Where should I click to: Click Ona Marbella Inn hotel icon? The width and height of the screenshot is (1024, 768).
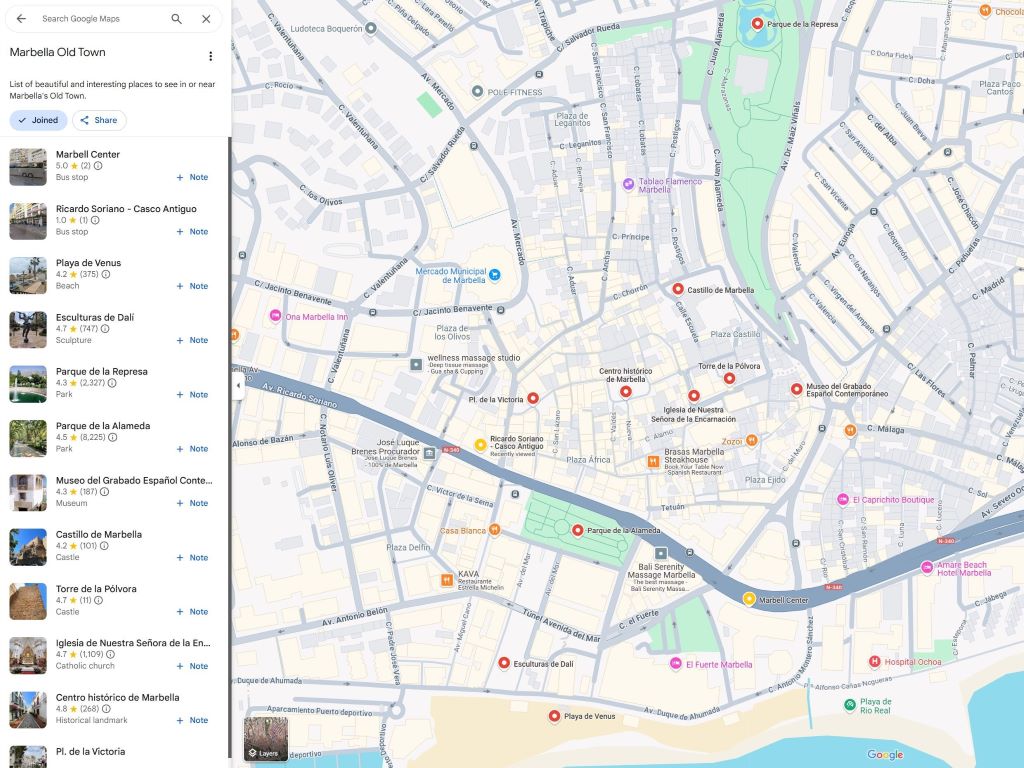[276, 315]
